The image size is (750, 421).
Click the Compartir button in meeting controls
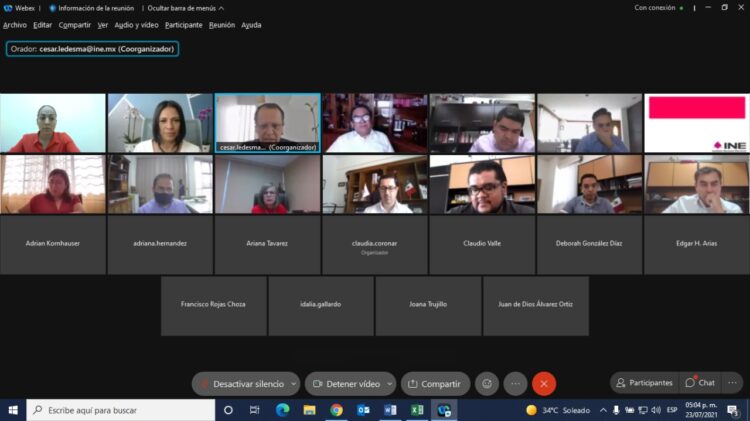[435, 384]
